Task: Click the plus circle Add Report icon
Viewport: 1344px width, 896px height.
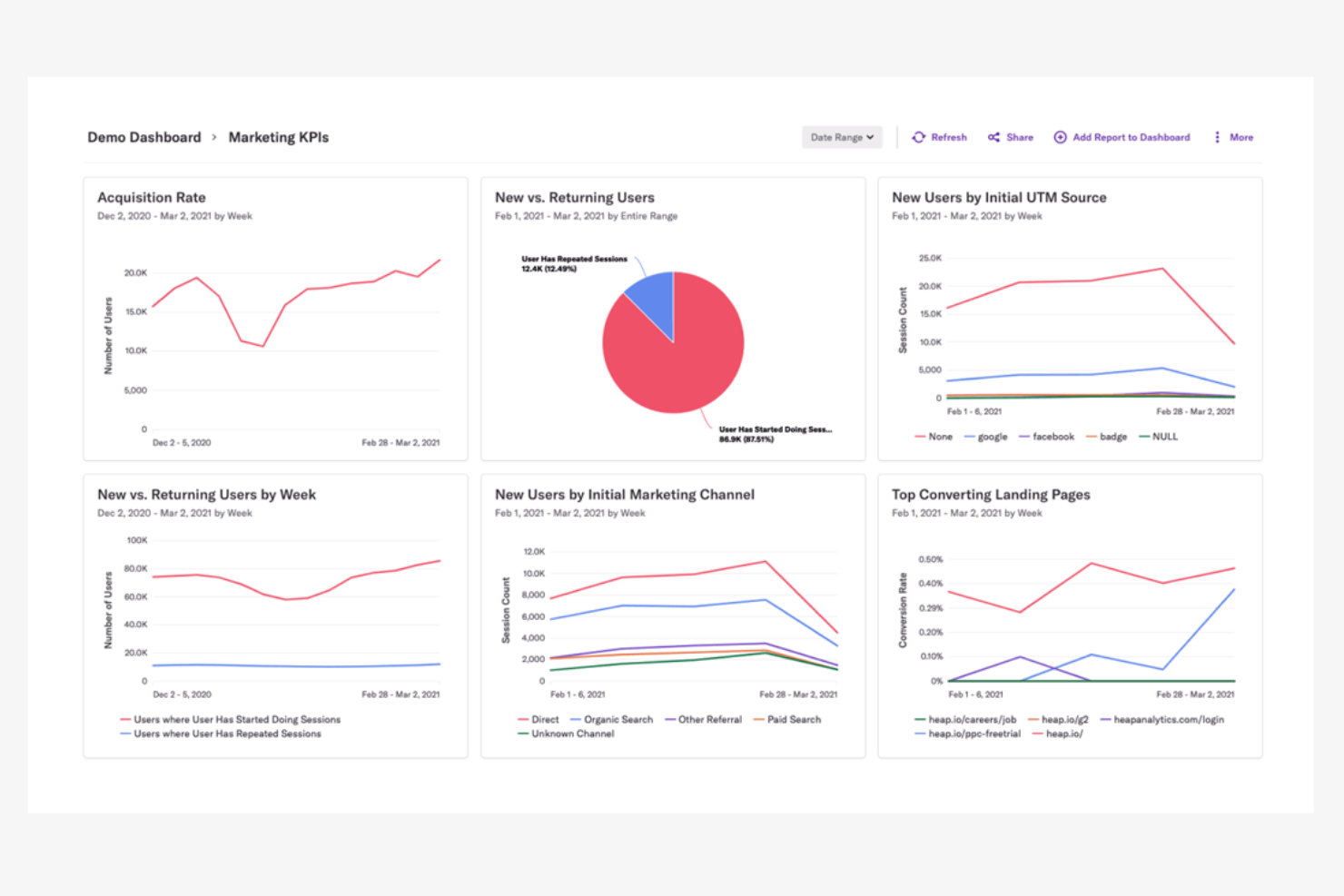Action: [1060, 137]
